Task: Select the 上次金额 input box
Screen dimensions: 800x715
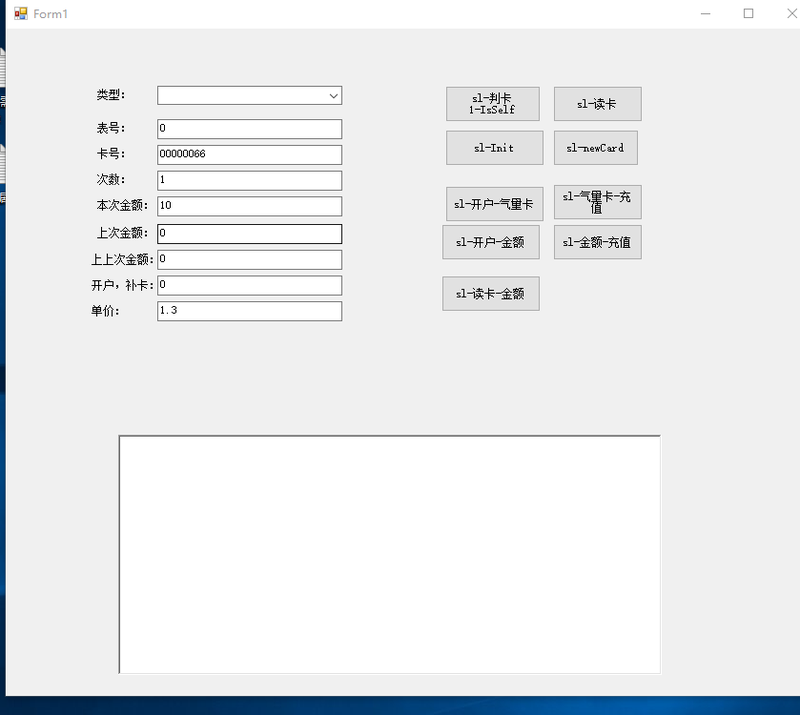Action: point(249,234)
